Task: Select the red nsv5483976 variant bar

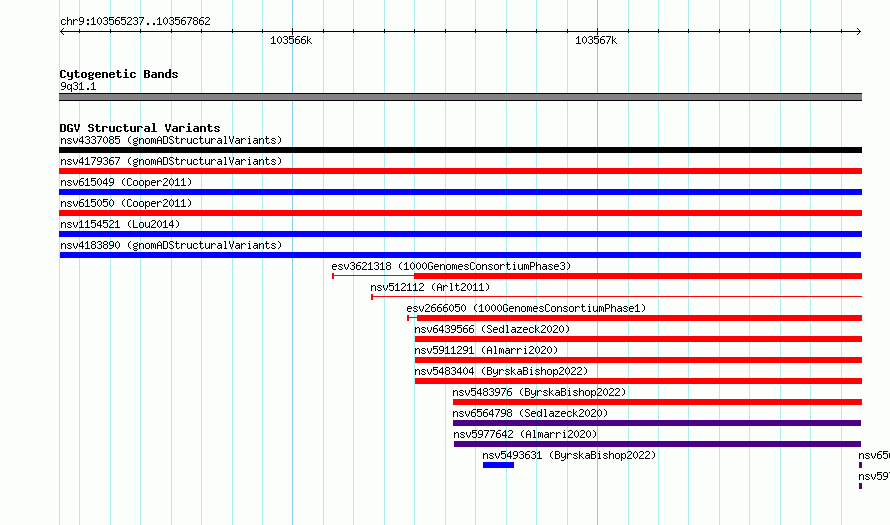Action: (657, 402)
